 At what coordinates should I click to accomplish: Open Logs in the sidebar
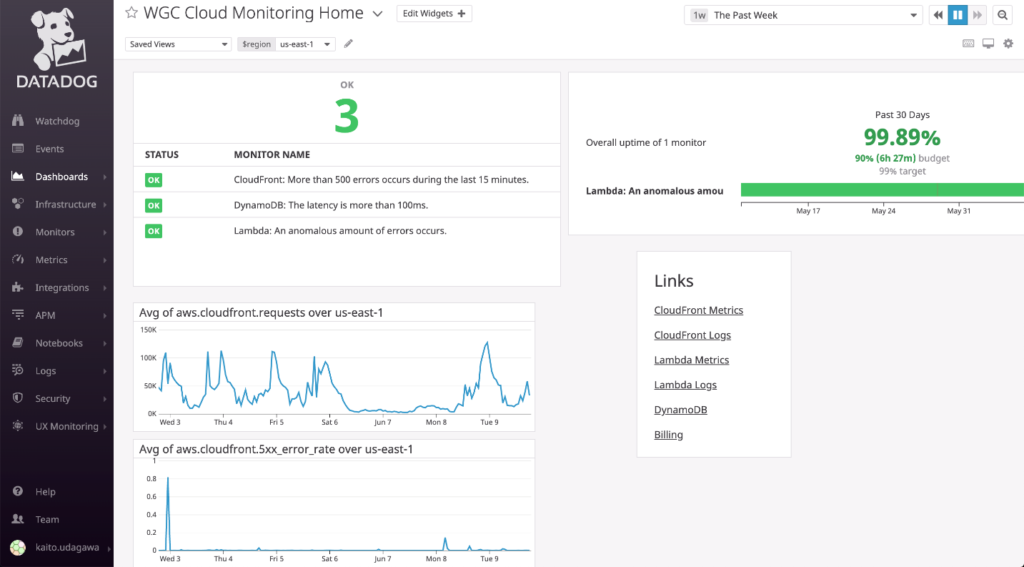click(46, 370)
